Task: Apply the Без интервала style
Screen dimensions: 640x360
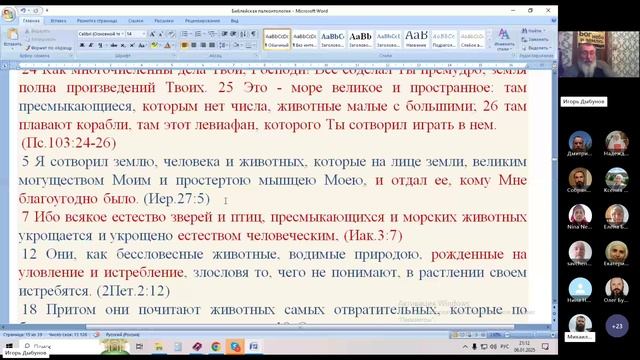Action: (305, 39)
